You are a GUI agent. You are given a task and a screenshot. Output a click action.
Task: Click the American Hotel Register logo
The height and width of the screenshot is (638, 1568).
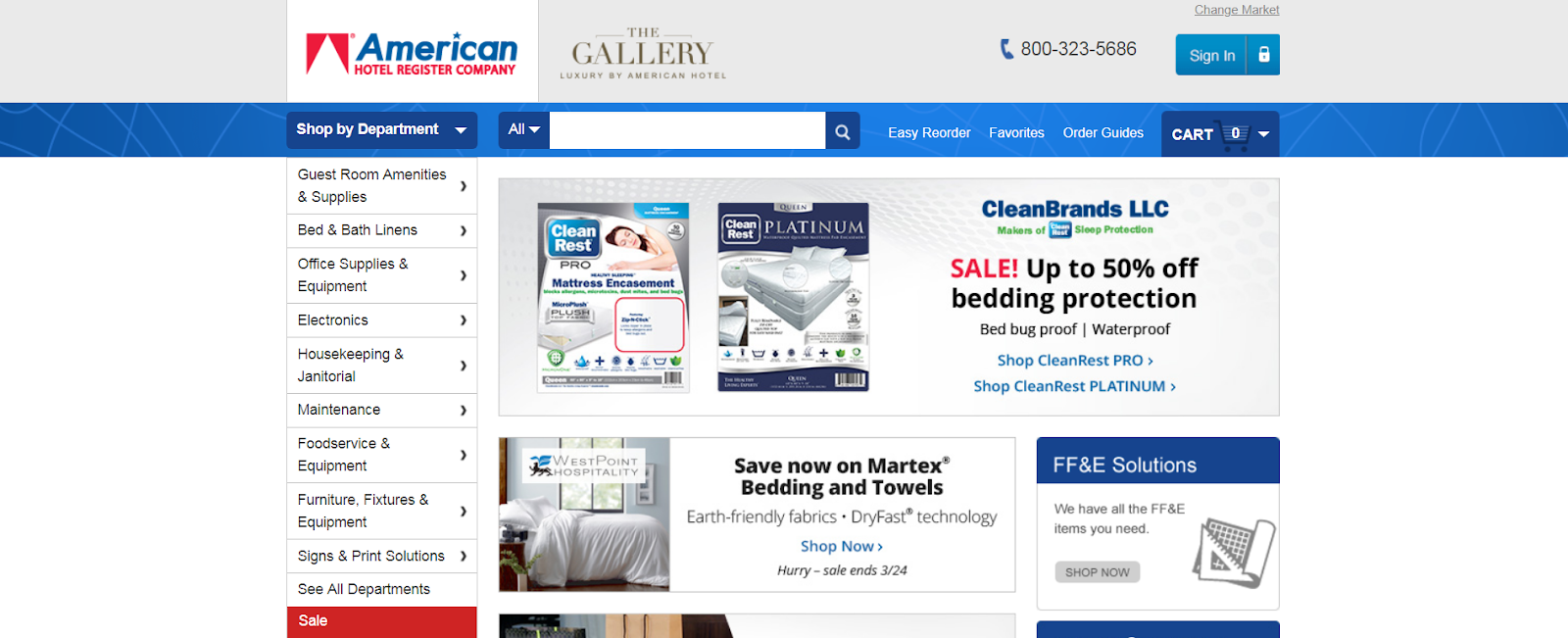click(413, 52)
